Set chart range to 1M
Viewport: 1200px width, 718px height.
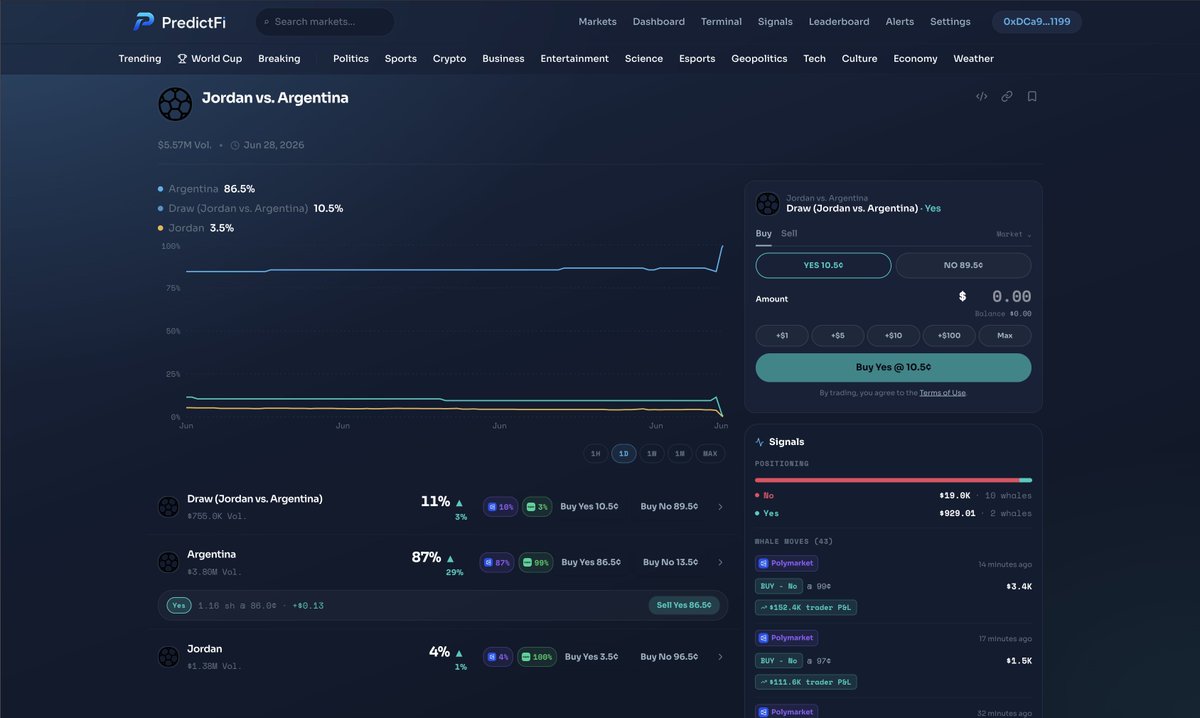click(680, 454)
